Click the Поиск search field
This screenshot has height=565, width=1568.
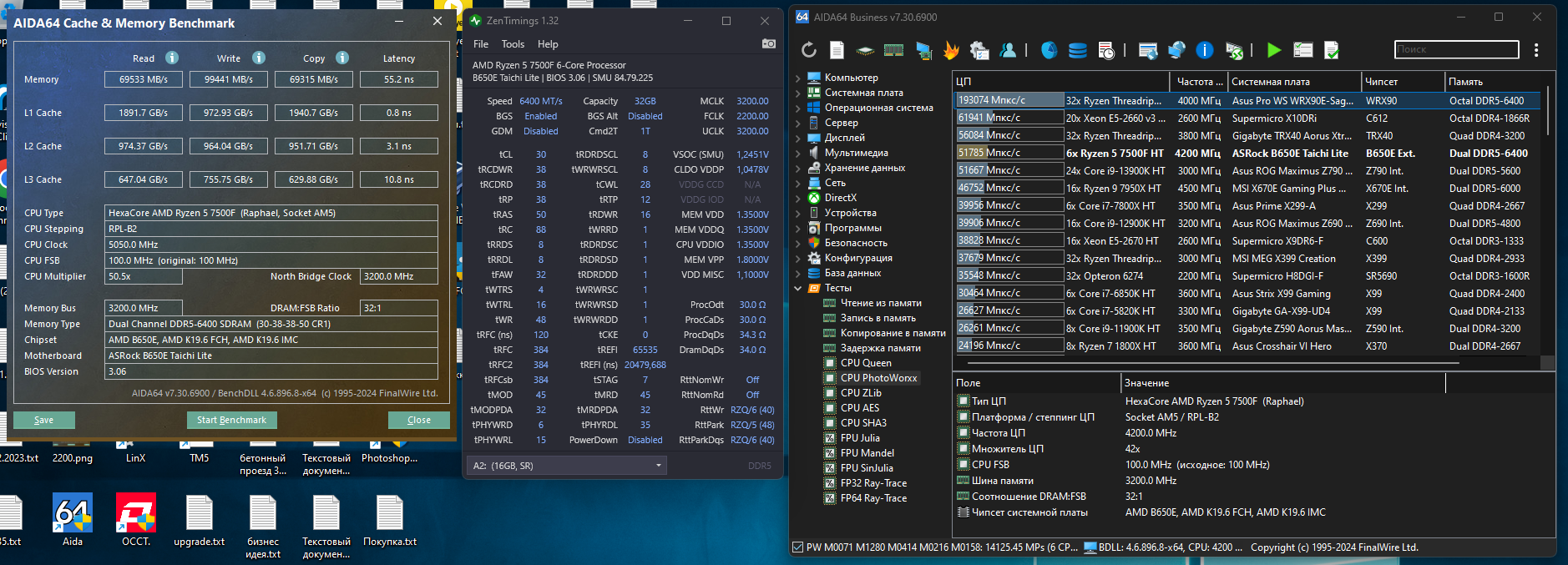[1456, 49]
